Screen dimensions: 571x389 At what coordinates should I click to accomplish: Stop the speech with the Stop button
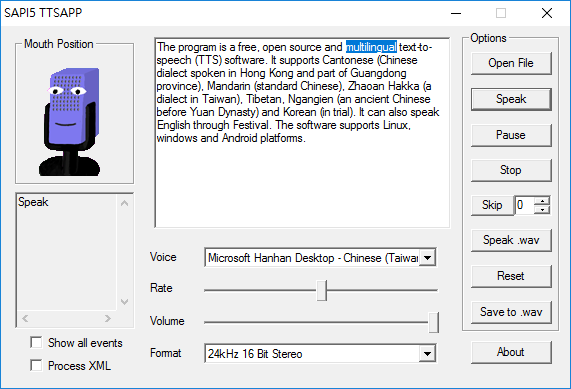[511, 170]
